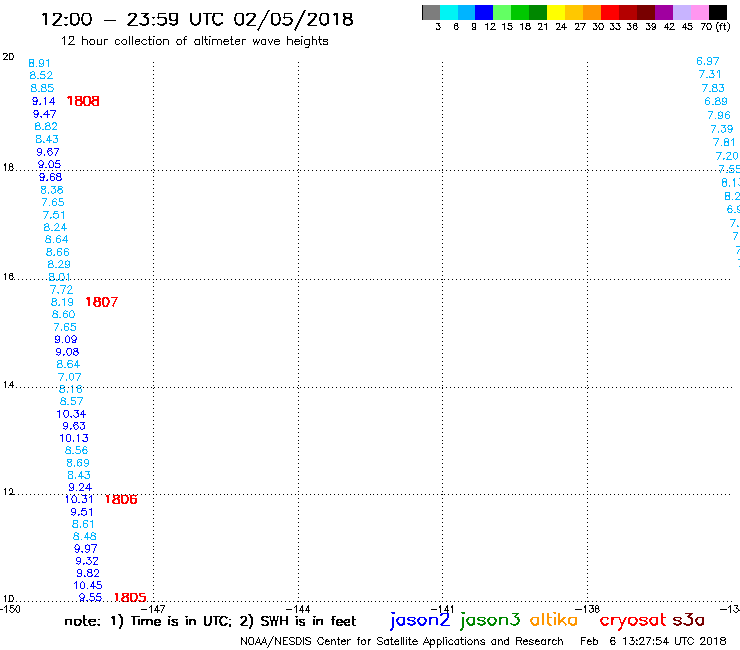Select the wave height value 9.14
Viewport: 740px width, 650px height.
tap(43, 101)
